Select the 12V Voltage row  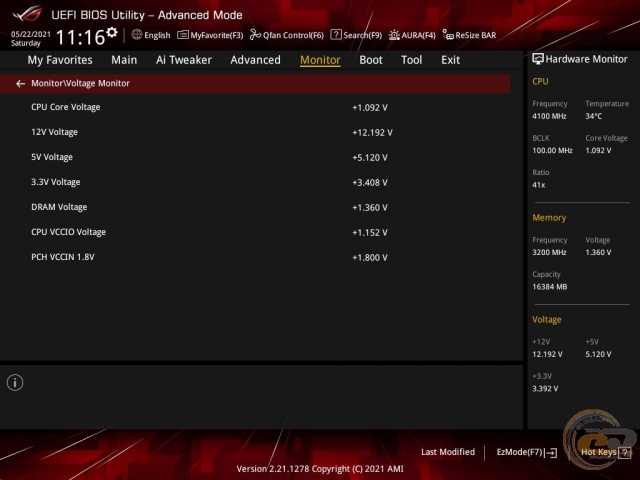point(255,132)
